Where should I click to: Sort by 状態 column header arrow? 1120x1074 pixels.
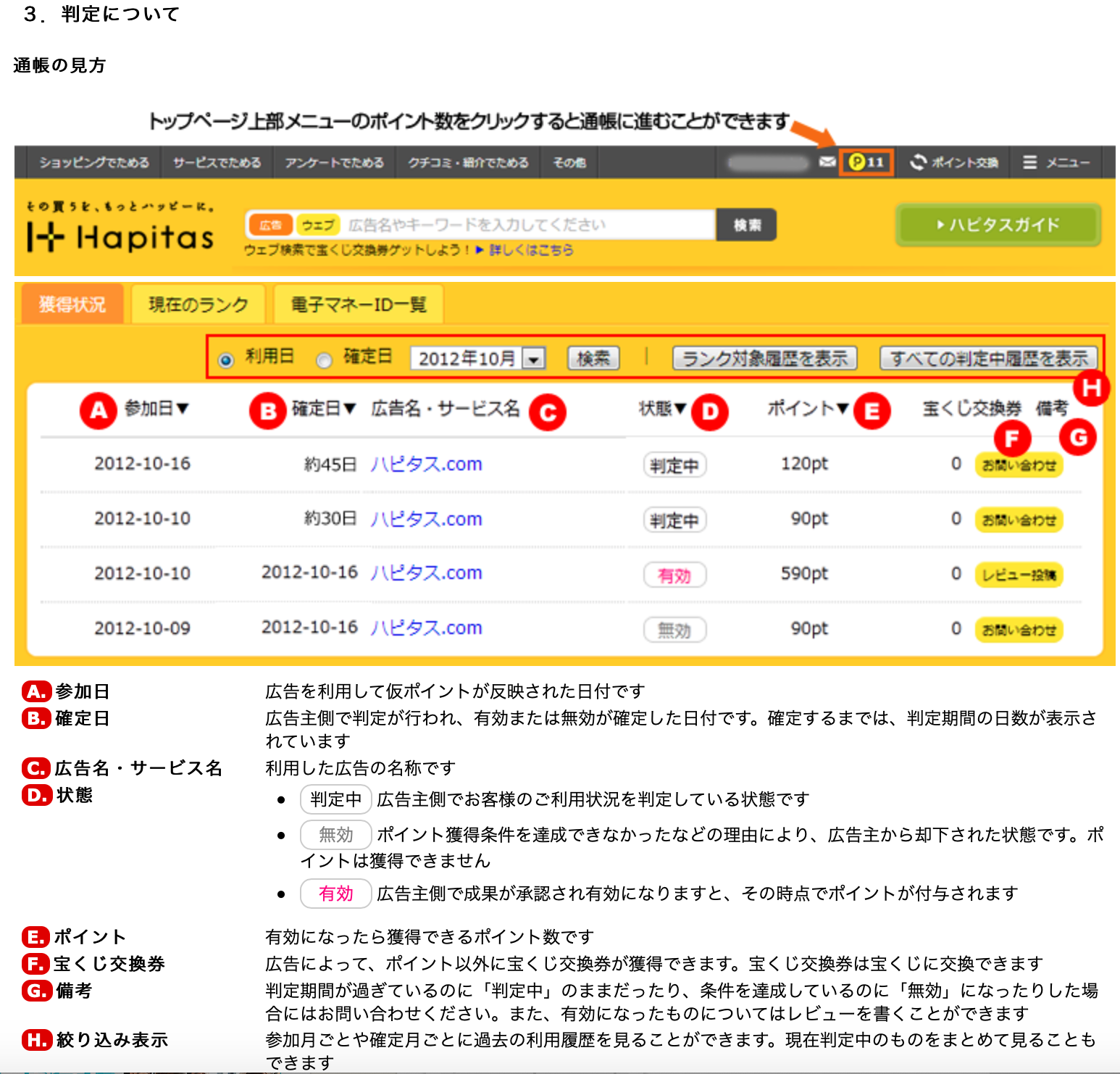click(680, 409)
